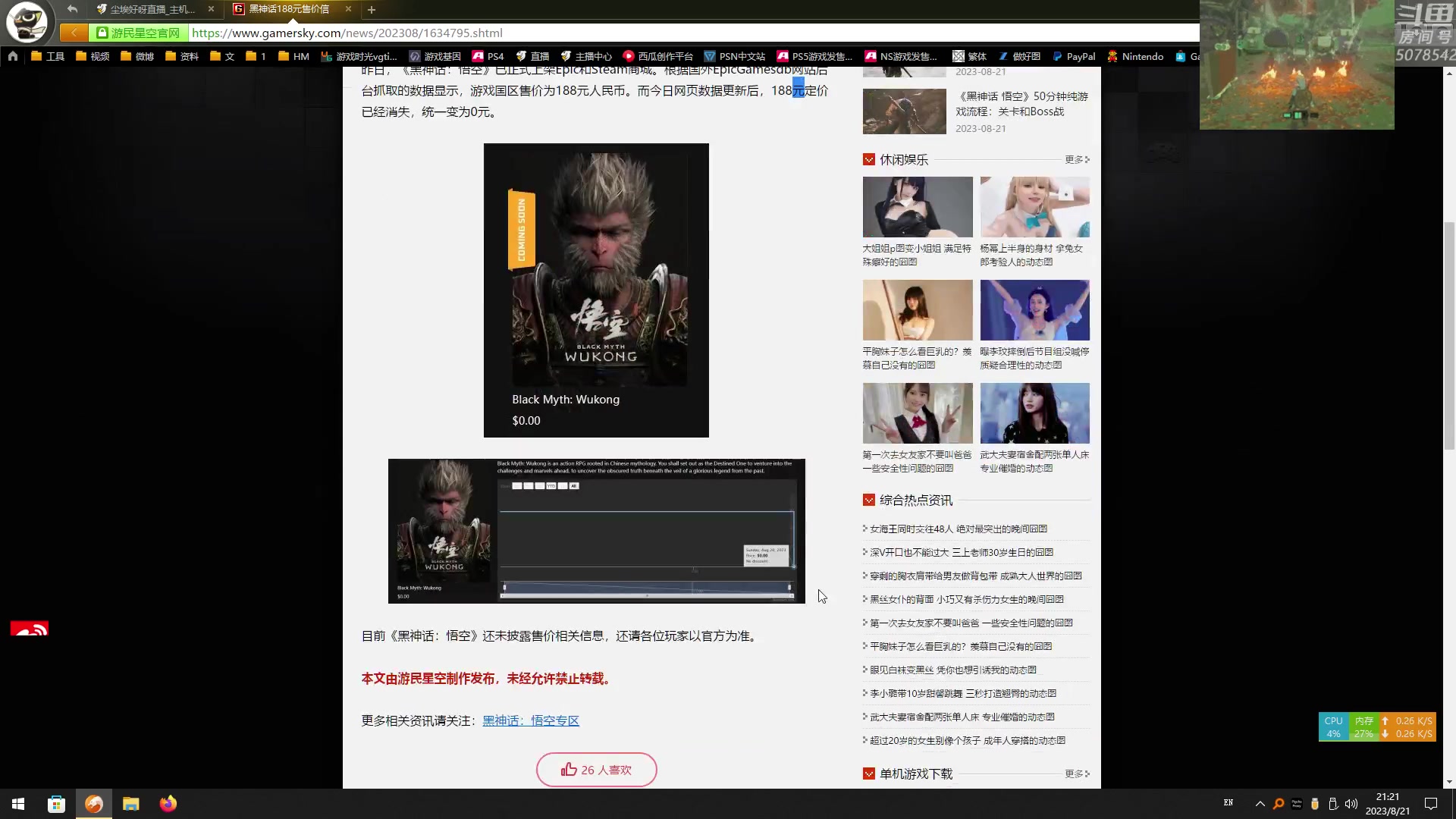Open the 西瓜创作平台 bookmark
Screen dimensions: 1456x819
point(657,56)
